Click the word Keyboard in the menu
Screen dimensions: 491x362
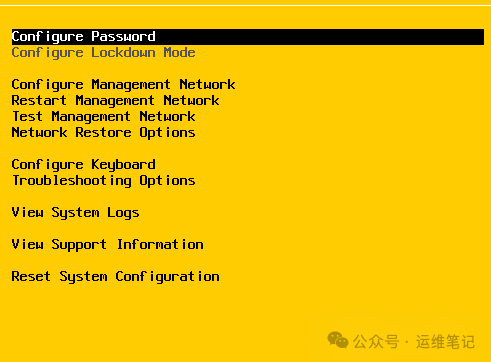(x=123, y=165)
